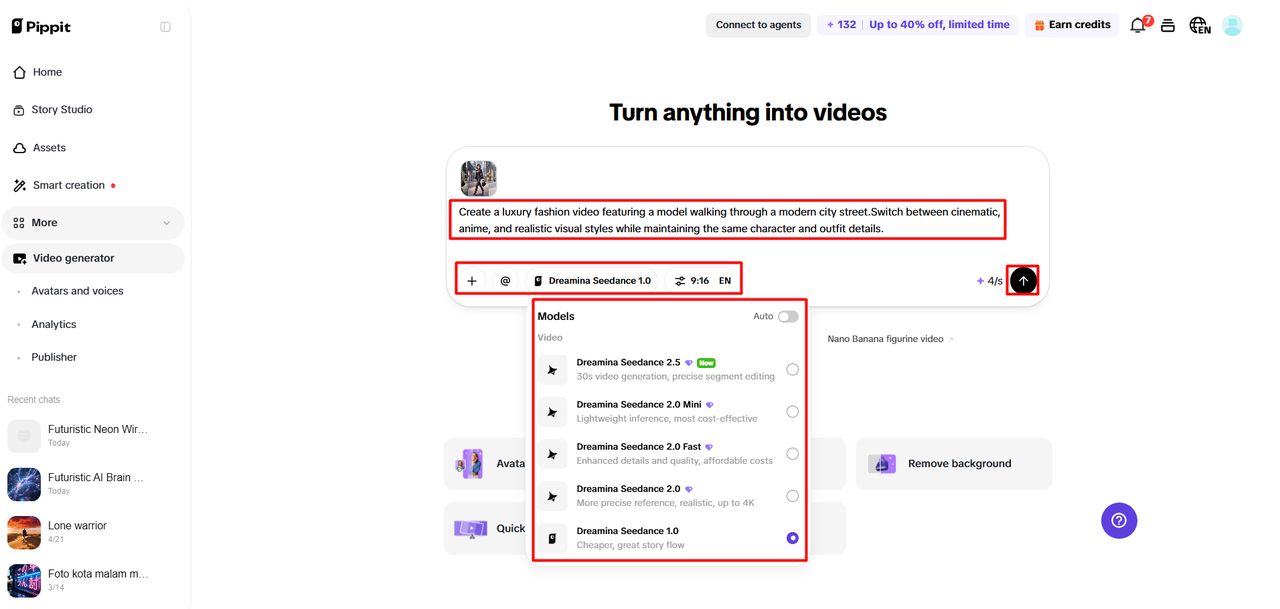Click the diamond icon beside Seedance 2.0 Mini
This screenshot has height=609, width=1280.
click(x=710, y=405)
